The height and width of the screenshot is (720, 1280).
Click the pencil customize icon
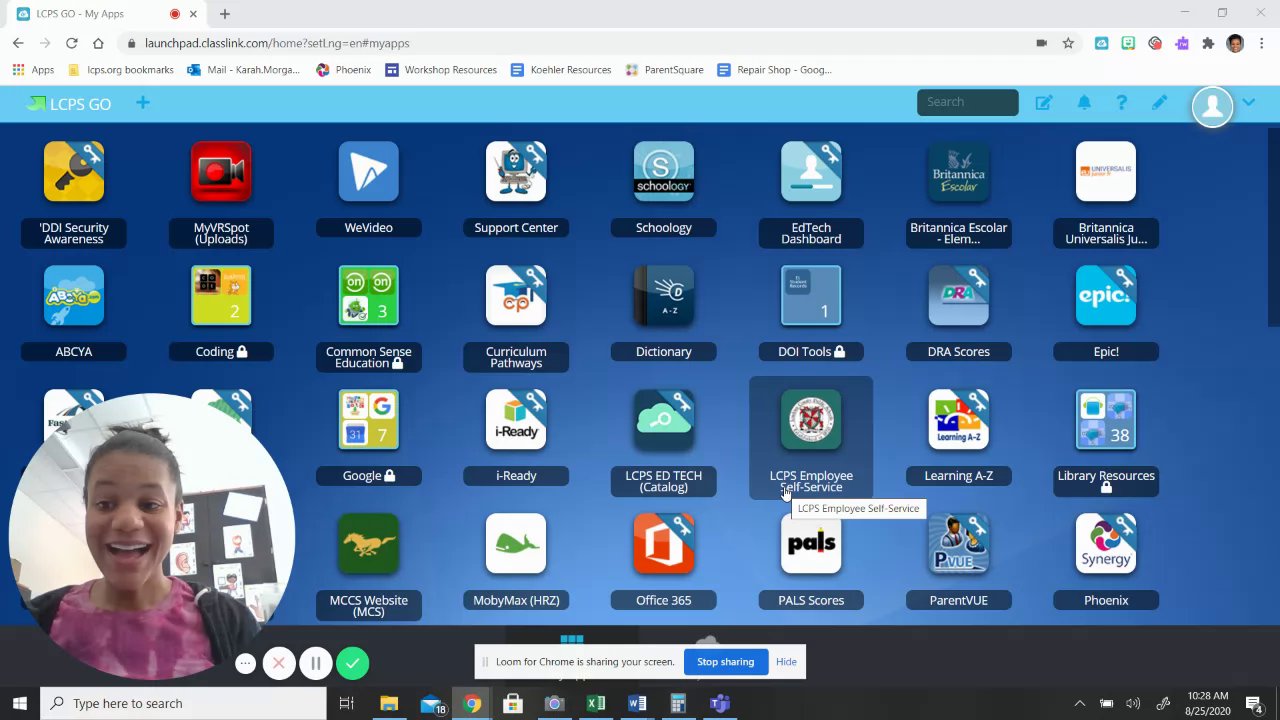pos(1159,103)
